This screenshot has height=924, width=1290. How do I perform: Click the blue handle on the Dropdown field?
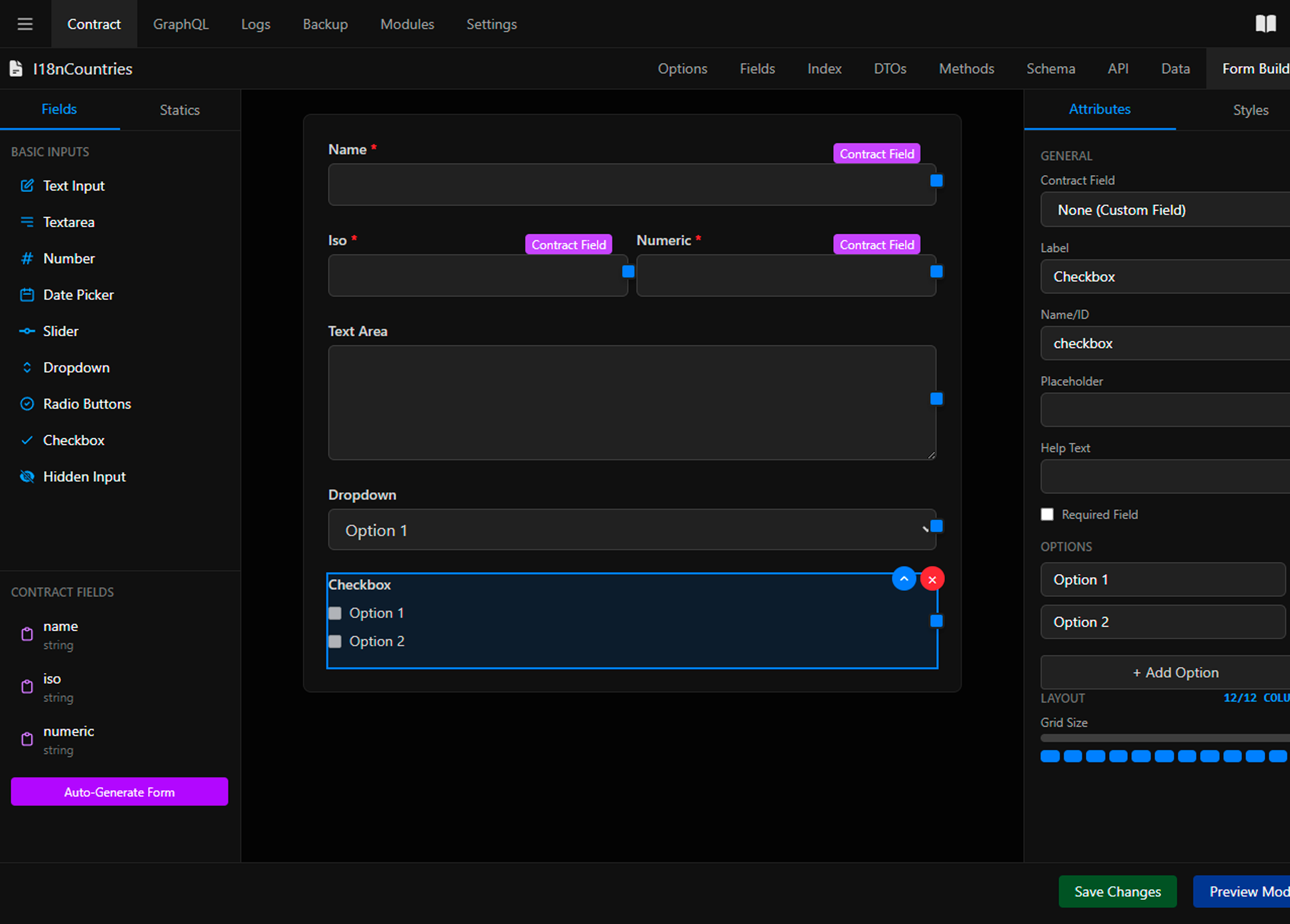936,526
